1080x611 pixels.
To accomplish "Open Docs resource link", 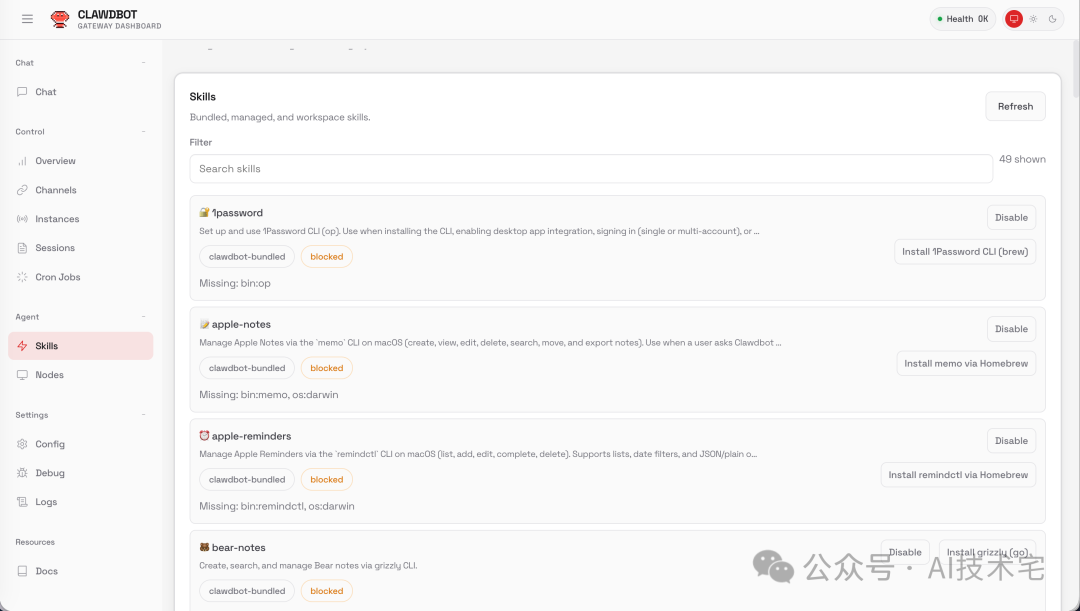I will pyautogui.click(x=81, y=571).
